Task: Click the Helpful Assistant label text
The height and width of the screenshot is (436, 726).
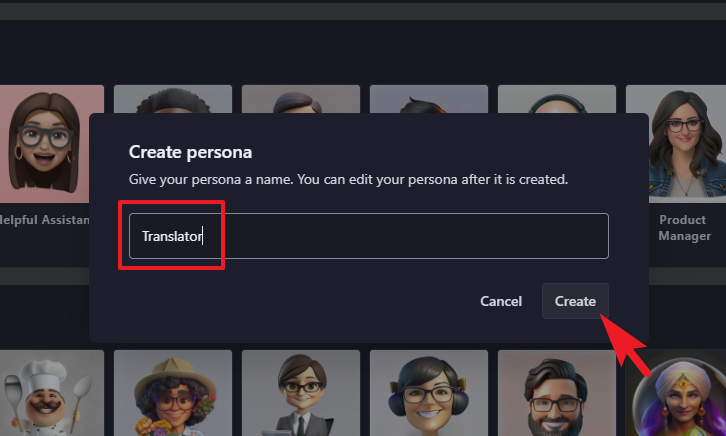Action: 44,219
